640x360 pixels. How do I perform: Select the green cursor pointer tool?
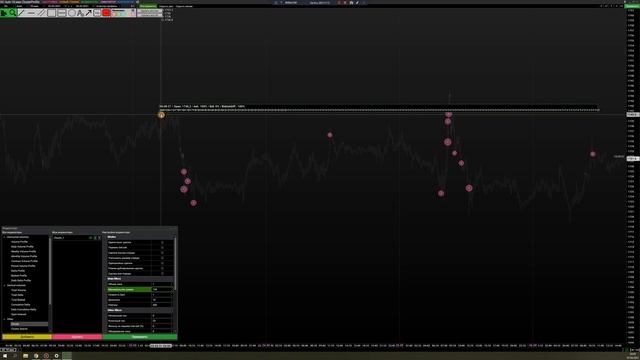tap(4, 13)
